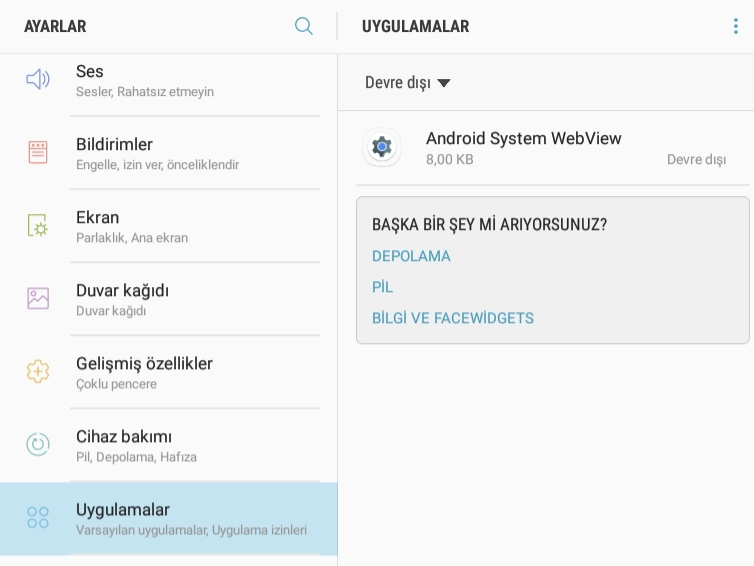The height and width of the screenshot is (566, 754).
Task: Tap the Gelişmiş özellikler gear-plus icon
Action: (38, 372)
